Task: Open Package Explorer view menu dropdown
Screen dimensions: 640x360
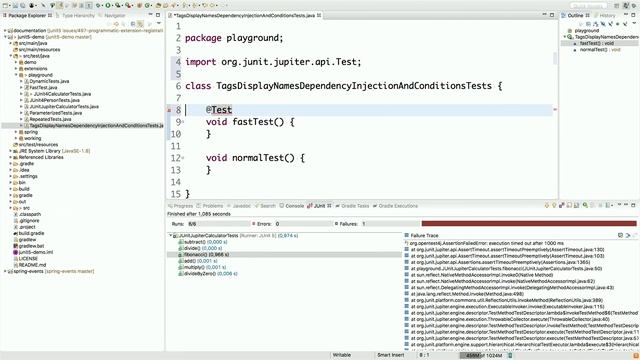Action: click(159, 23)
